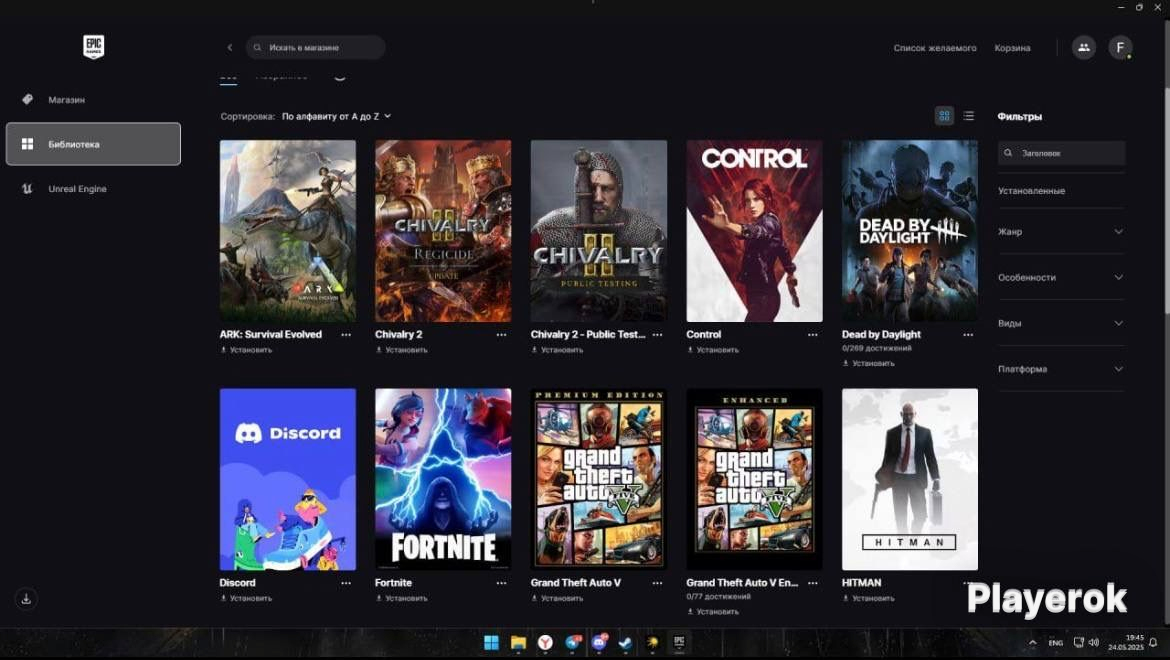
Task: Click the Epic Games taskbar icon
Action: point(679,643)
